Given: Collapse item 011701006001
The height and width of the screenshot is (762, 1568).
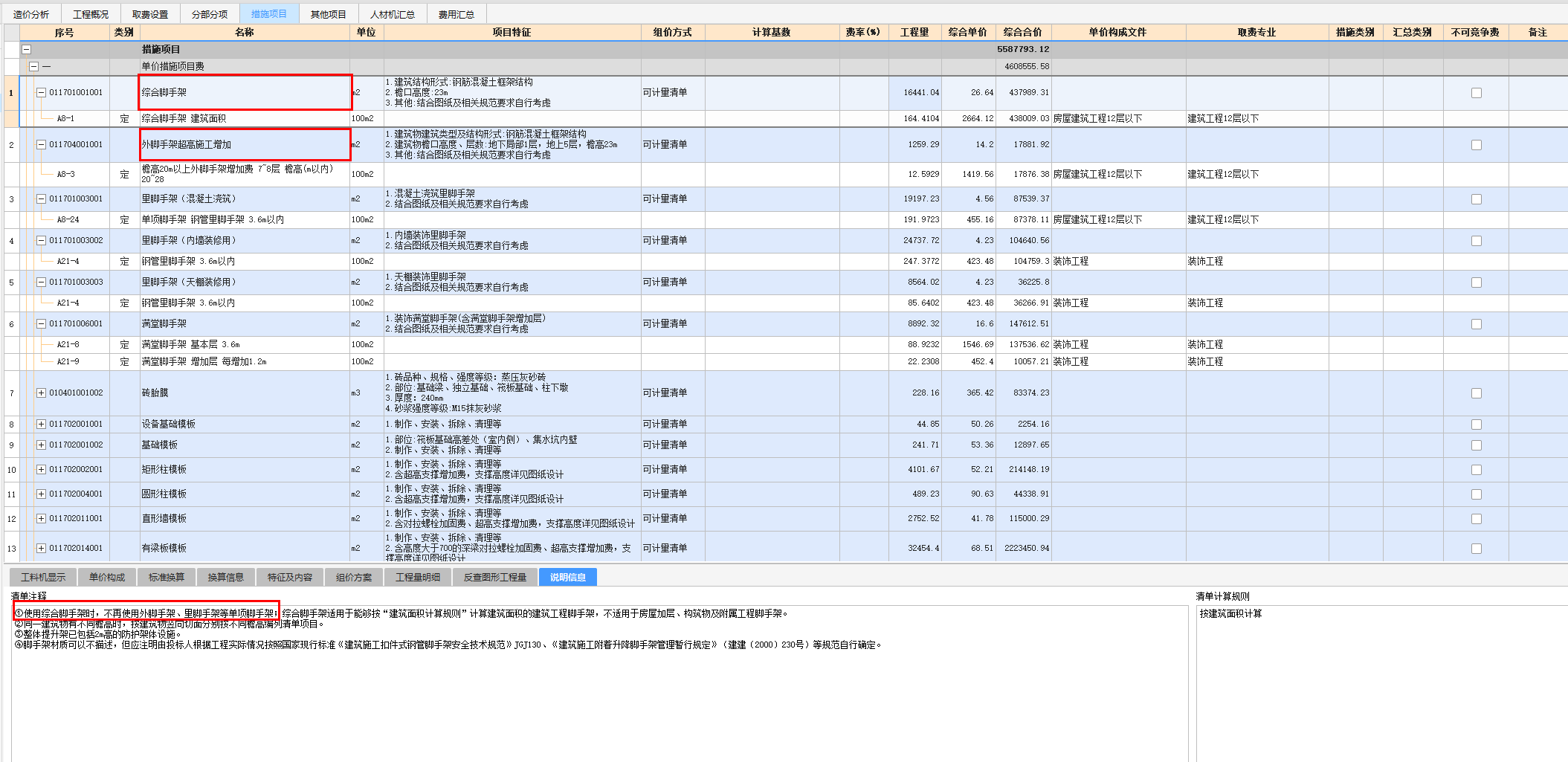Looking at the screenshot, I should coord(42,323).
